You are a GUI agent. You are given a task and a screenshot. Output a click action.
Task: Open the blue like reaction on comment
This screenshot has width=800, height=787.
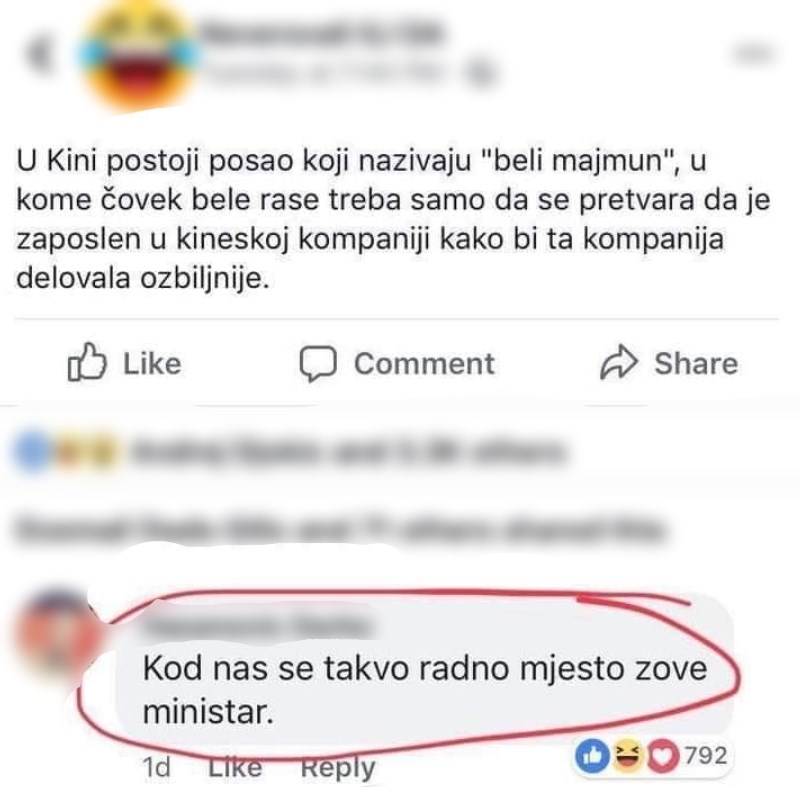coord(592,756)
